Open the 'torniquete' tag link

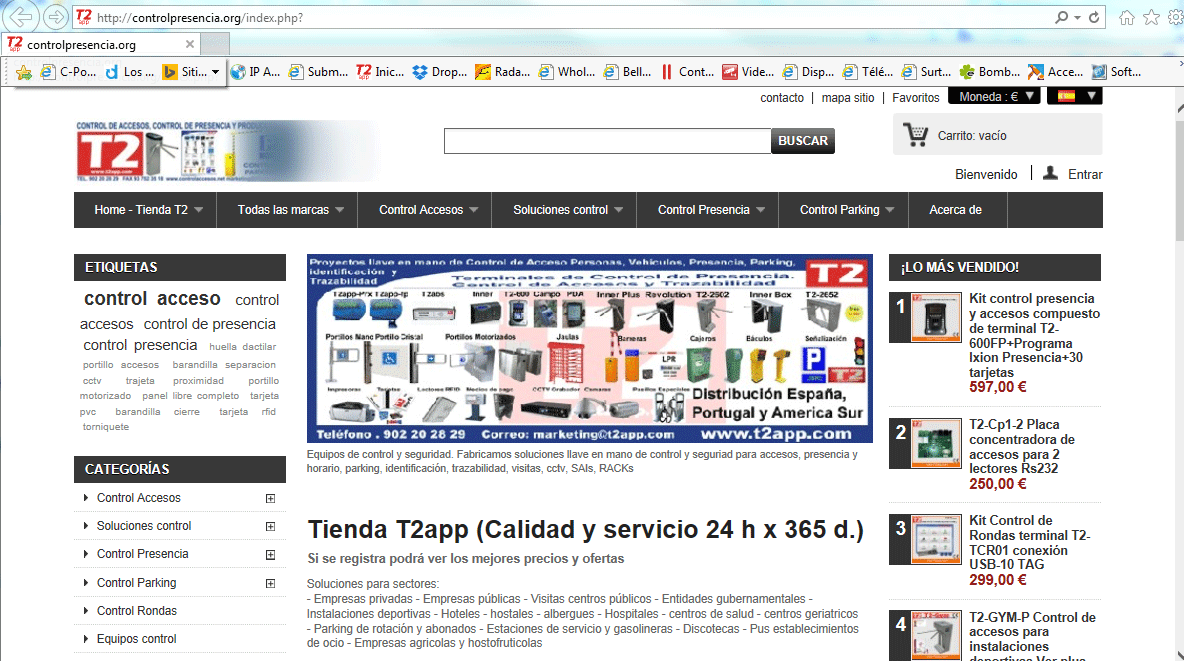[x=106, y=427]
